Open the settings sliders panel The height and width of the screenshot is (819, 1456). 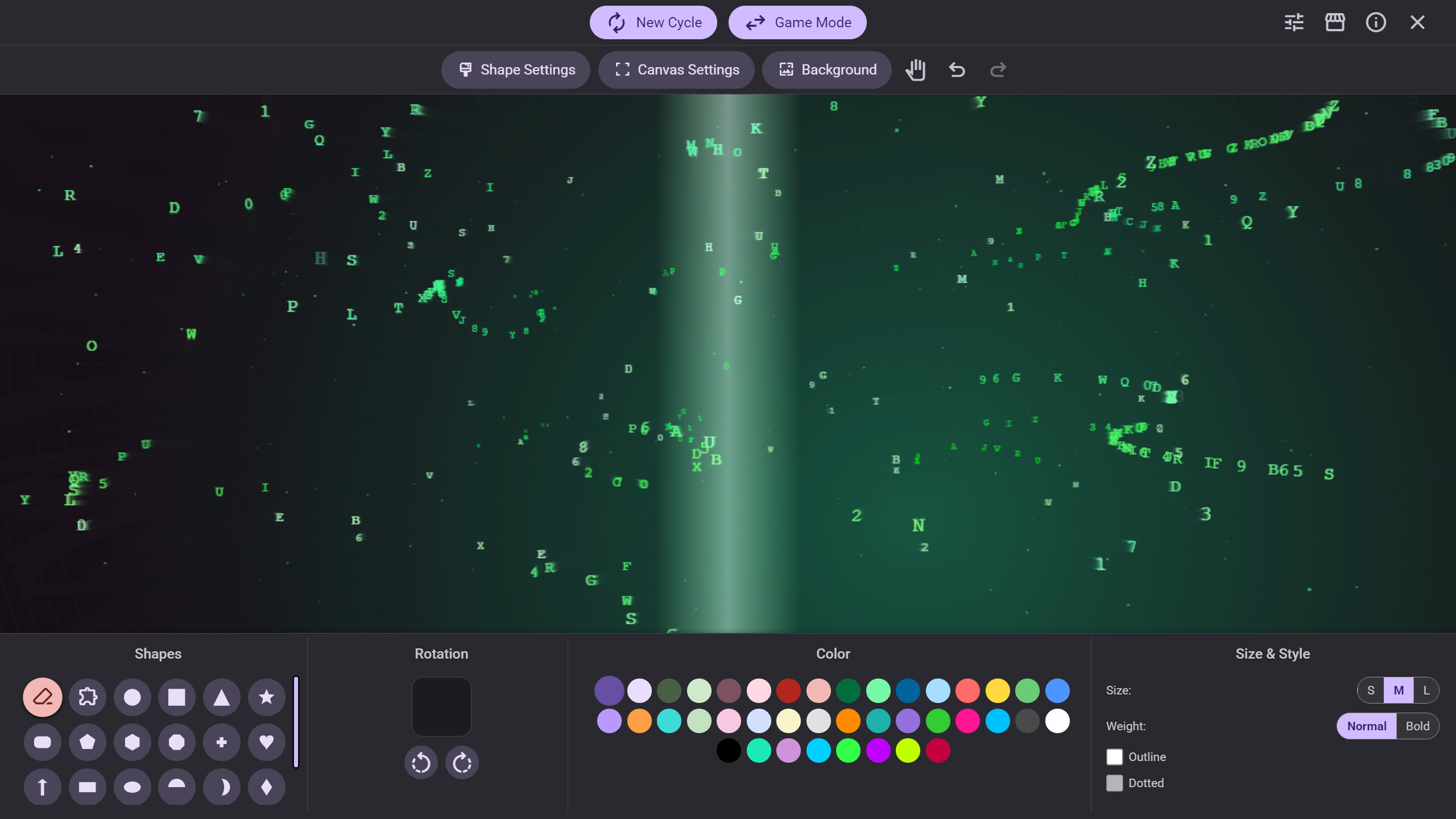[x=1294, y=22]
